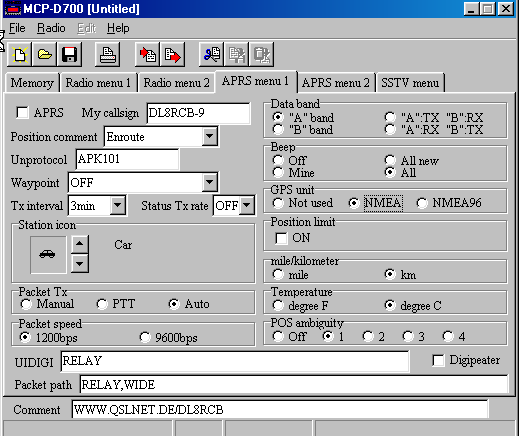Image resolution: width=519 pixels, height=436 pixels.
Task: Set Beep to Mine
Action: (x=278, y=172)
